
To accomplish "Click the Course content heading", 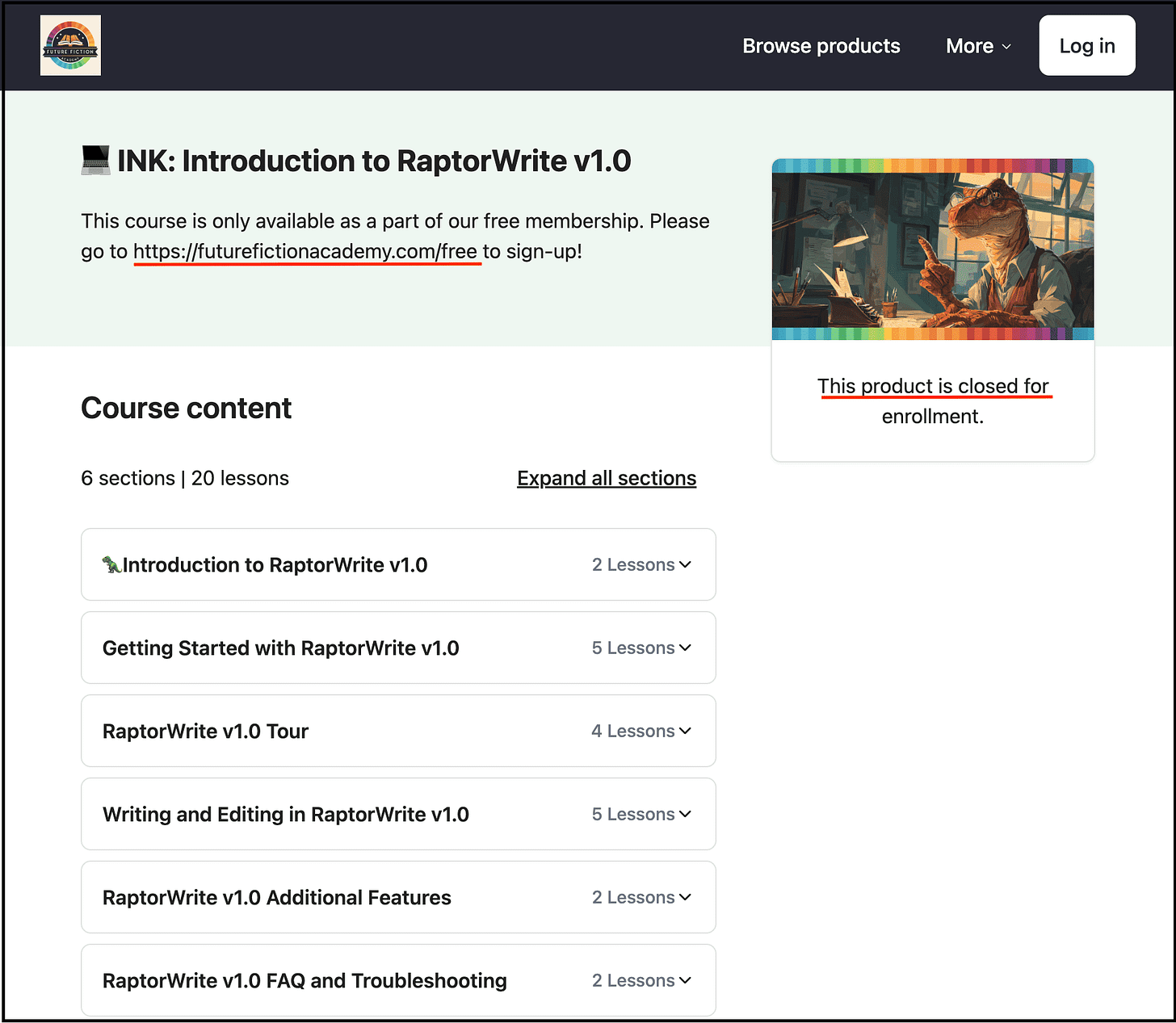I will (x=186, y=409).
